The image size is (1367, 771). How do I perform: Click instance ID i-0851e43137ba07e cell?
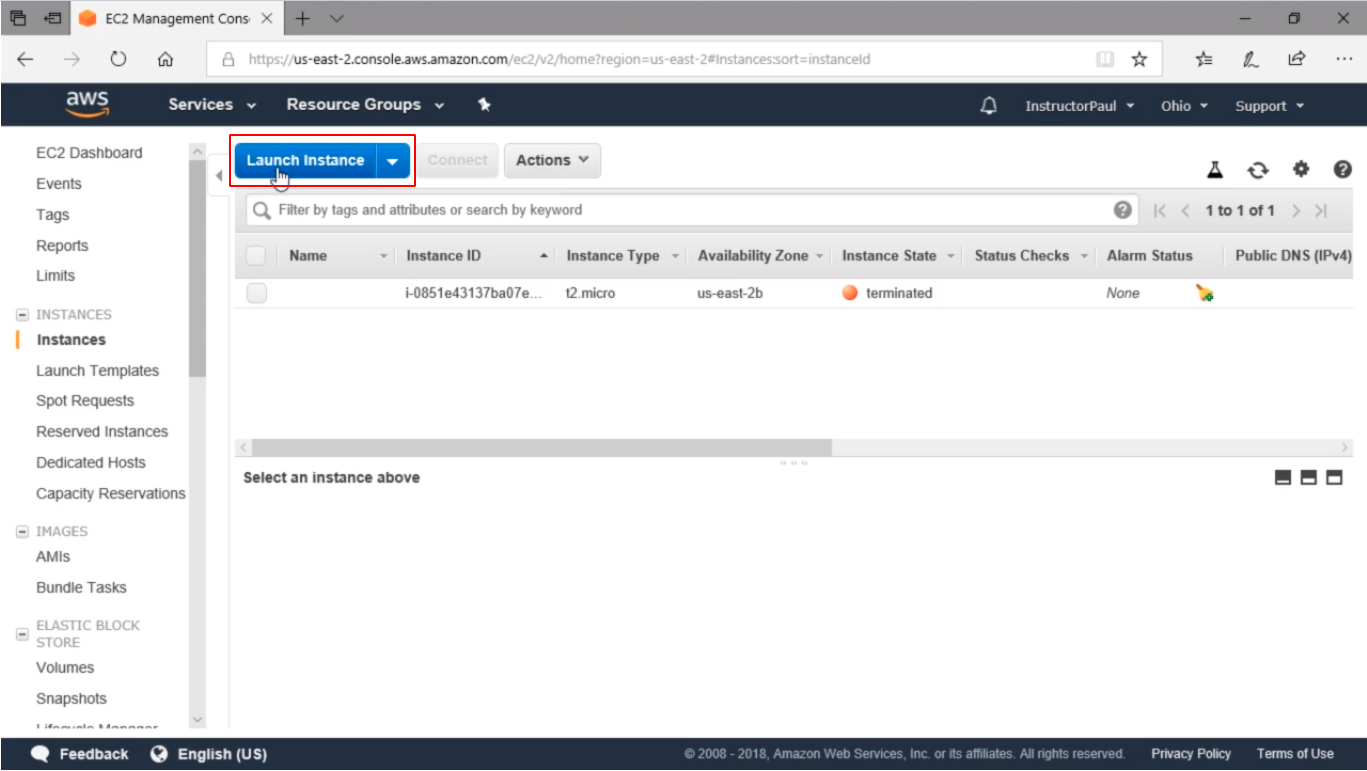point(475,293)
